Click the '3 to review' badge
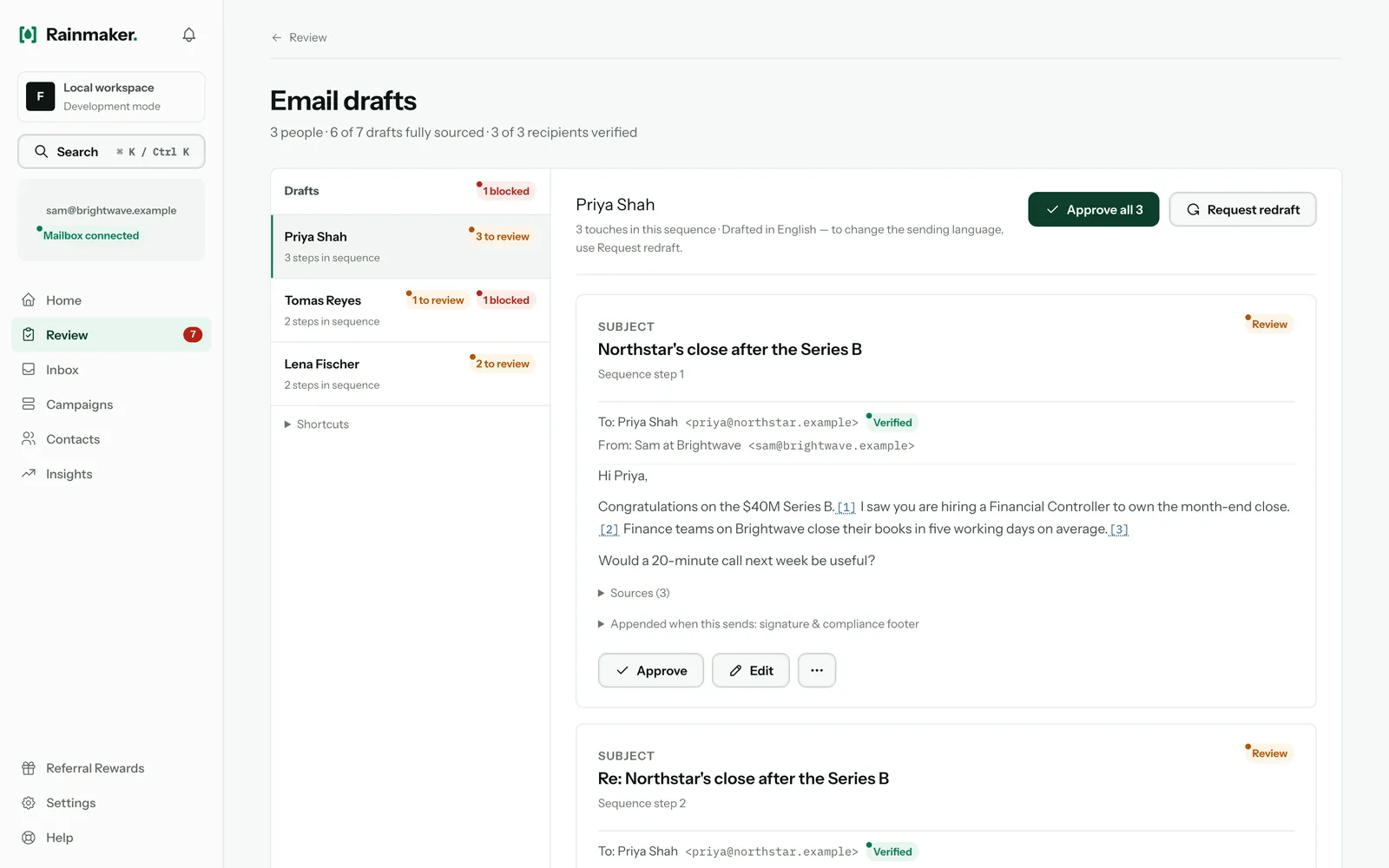 [x=502, y=236]
